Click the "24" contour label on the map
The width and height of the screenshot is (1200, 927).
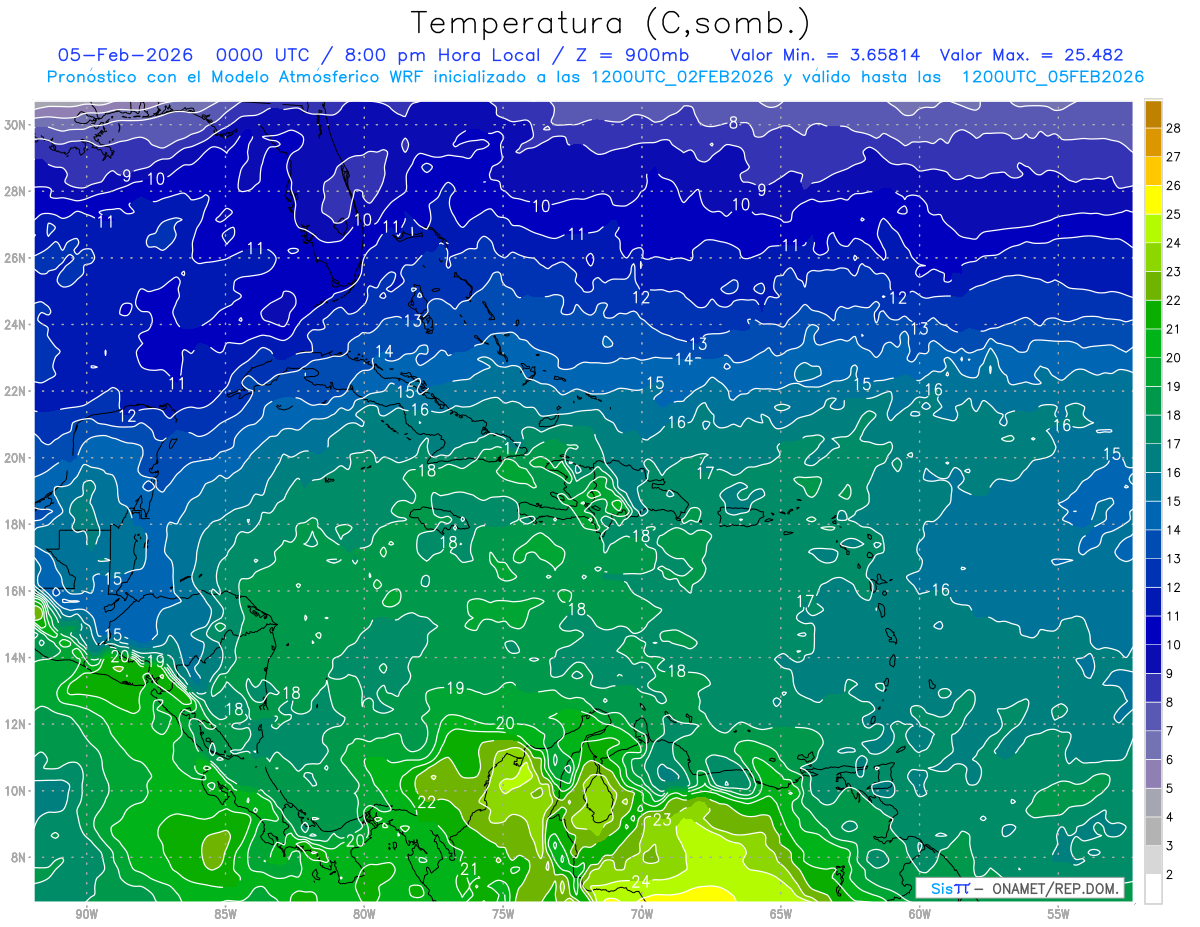tap(641, 881)
